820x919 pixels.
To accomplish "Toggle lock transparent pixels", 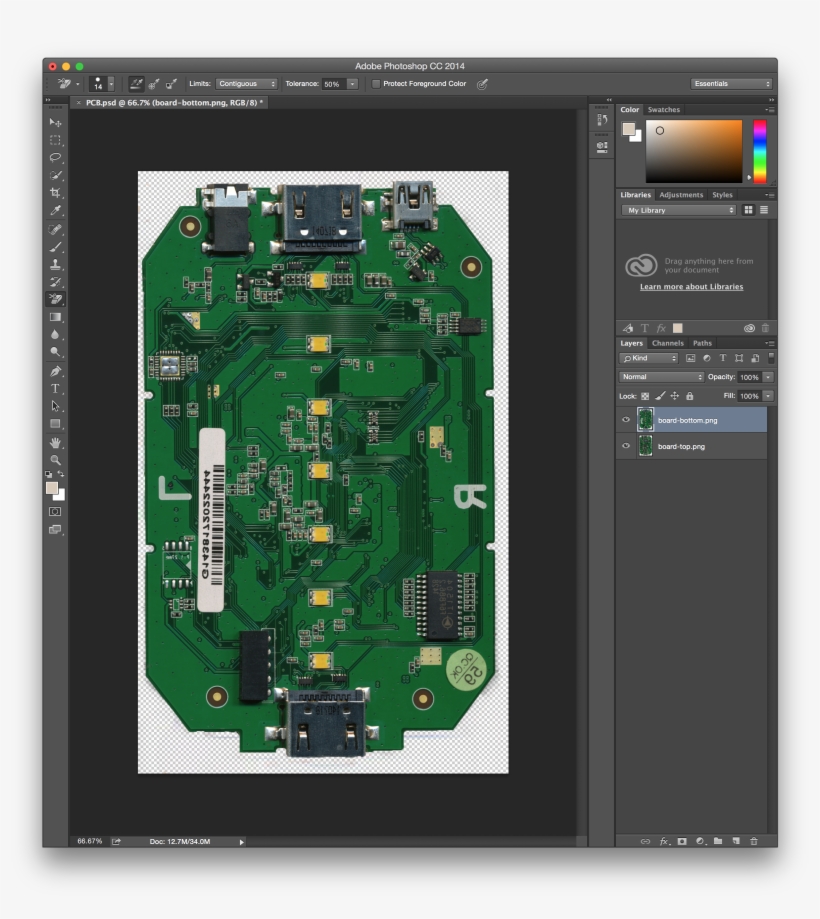I will (x=648, y=396).
